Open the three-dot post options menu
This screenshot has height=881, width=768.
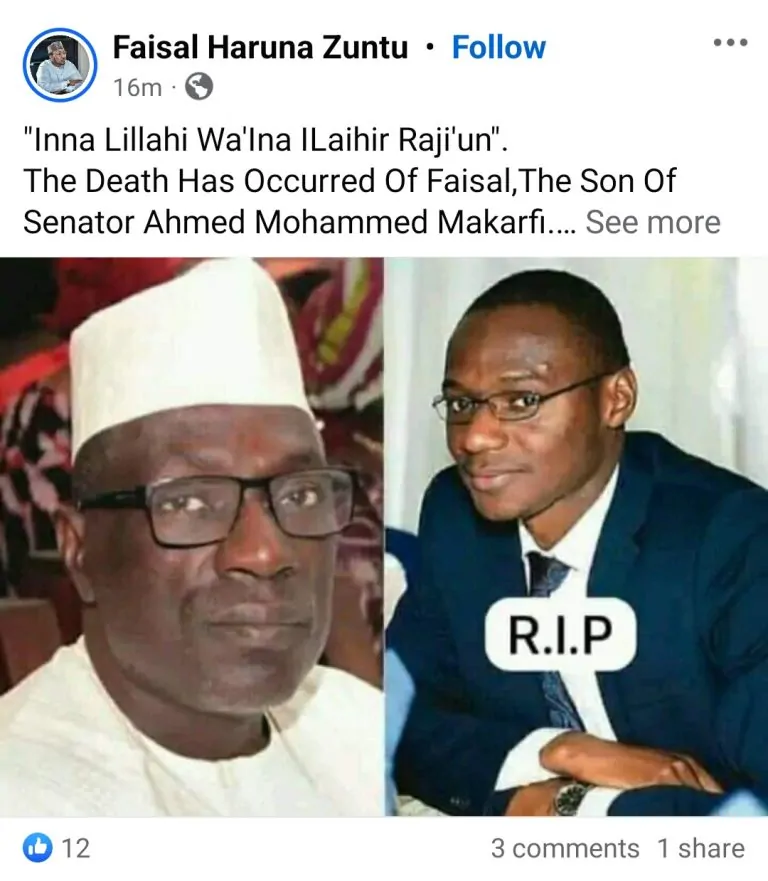click(730, 42)
